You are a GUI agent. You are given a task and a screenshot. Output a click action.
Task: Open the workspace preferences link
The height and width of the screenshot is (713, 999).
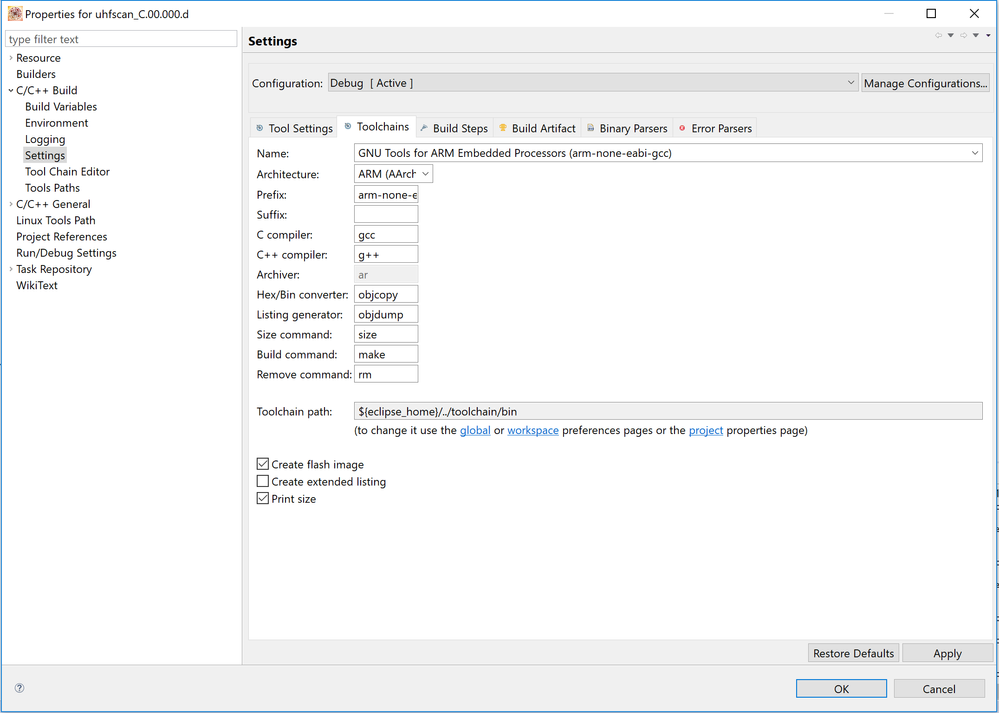click(532, 430)
